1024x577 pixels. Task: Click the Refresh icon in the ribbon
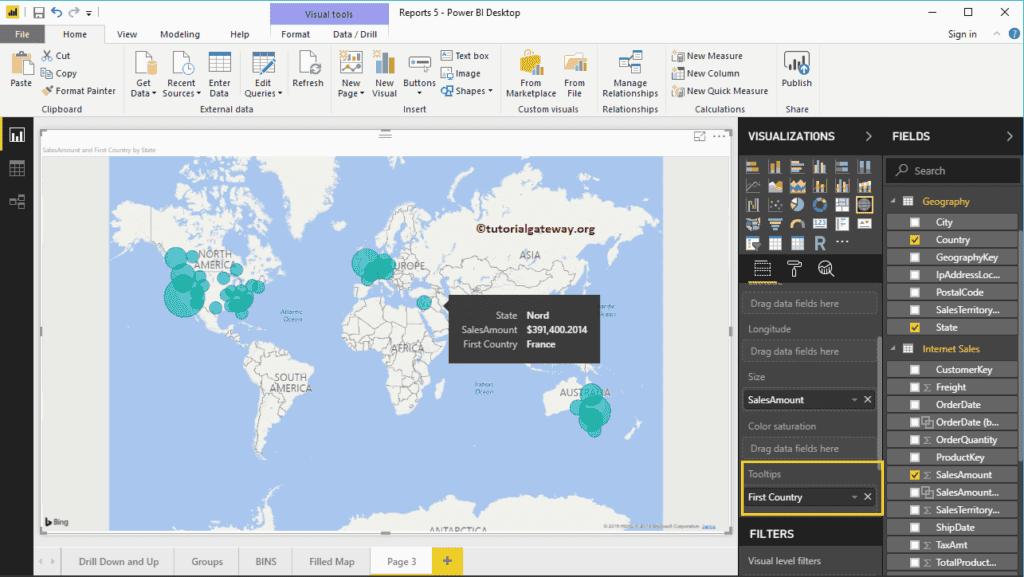(308, 70)
